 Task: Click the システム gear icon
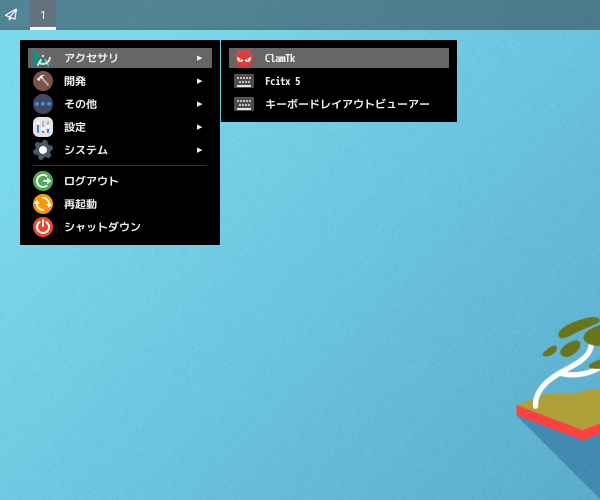click(x=43, y=150)
